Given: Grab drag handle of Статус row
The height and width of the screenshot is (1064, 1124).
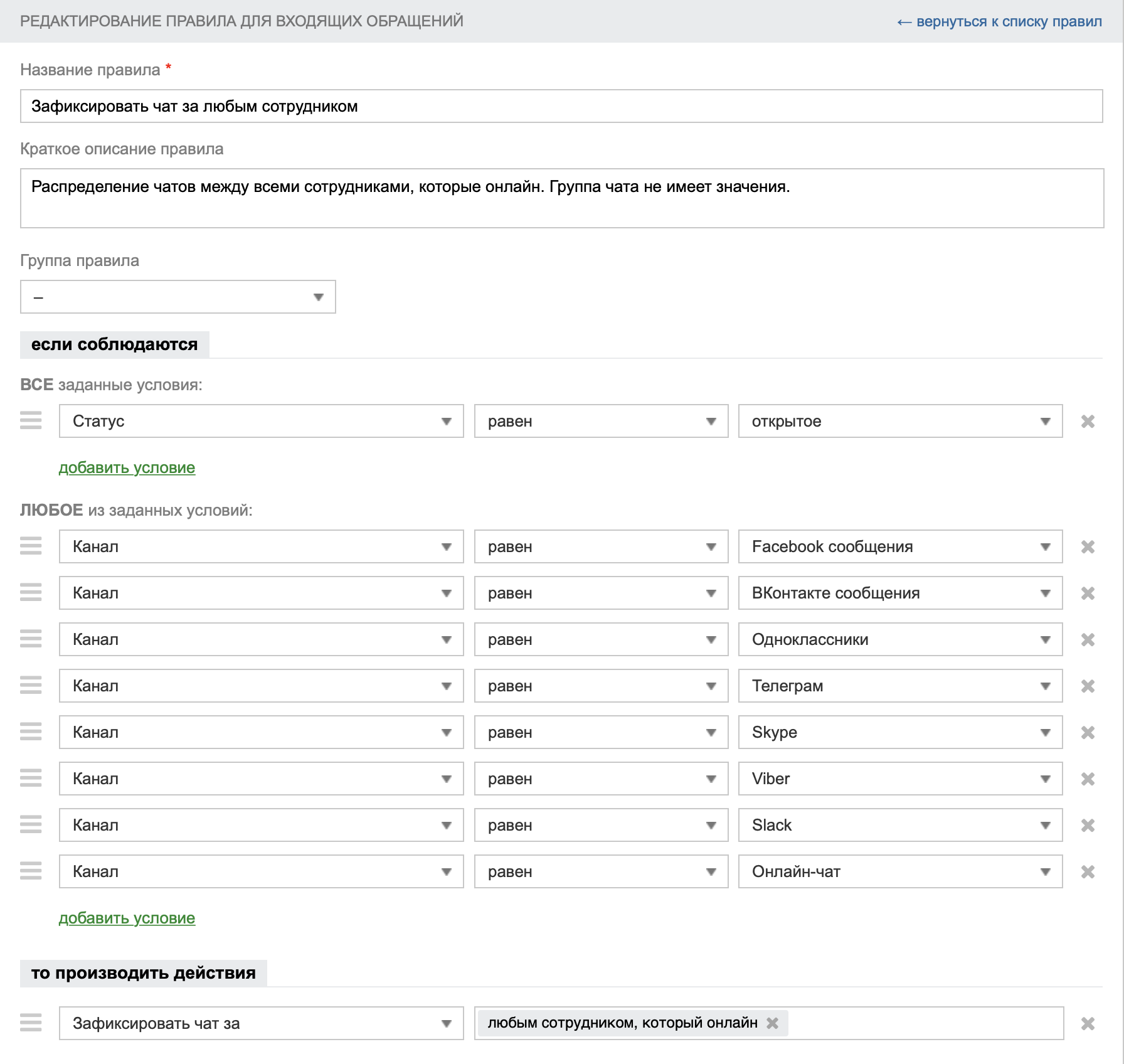Looking at the screenshot, I should (x=31, y=420).
